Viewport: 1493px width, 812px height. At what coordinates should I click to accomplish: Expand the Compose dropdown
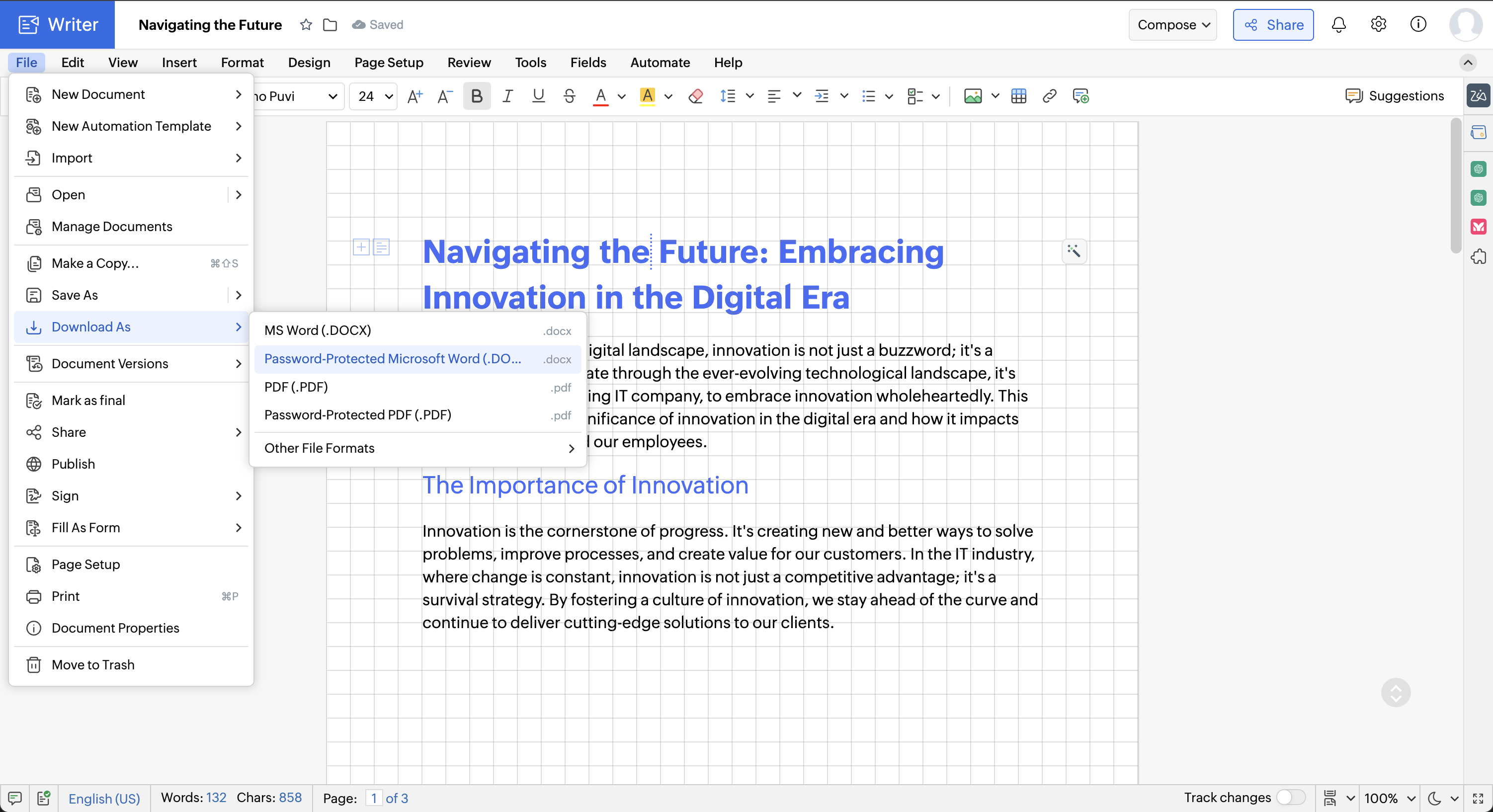tap(1172, 25)
